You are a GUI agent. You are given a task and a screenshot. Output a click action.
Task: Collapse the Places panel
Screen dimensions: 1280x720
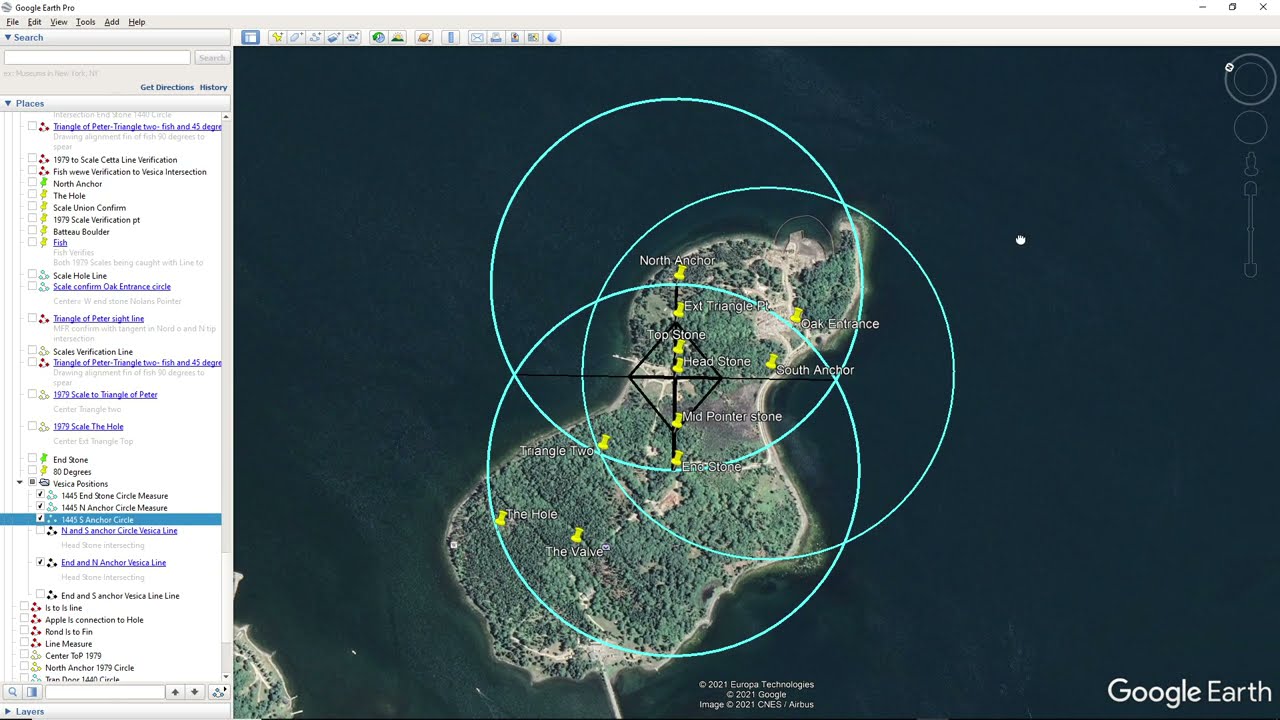click(x=8, y=103)
